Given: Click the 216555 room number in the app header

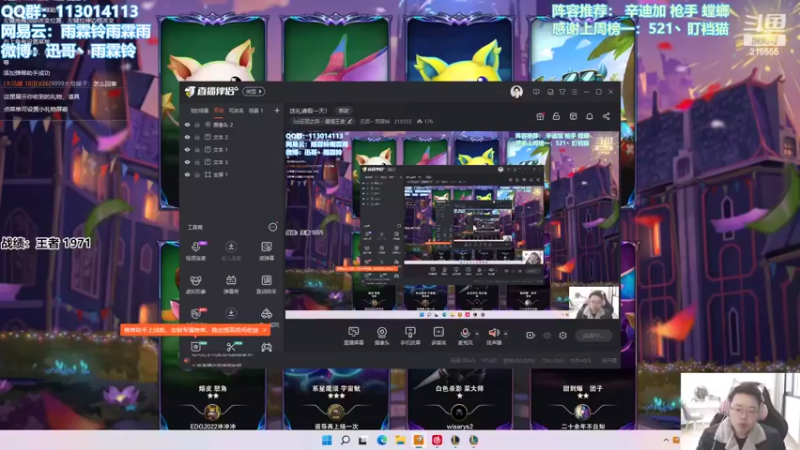Looking at the screenshot, I should coord(403,121).
